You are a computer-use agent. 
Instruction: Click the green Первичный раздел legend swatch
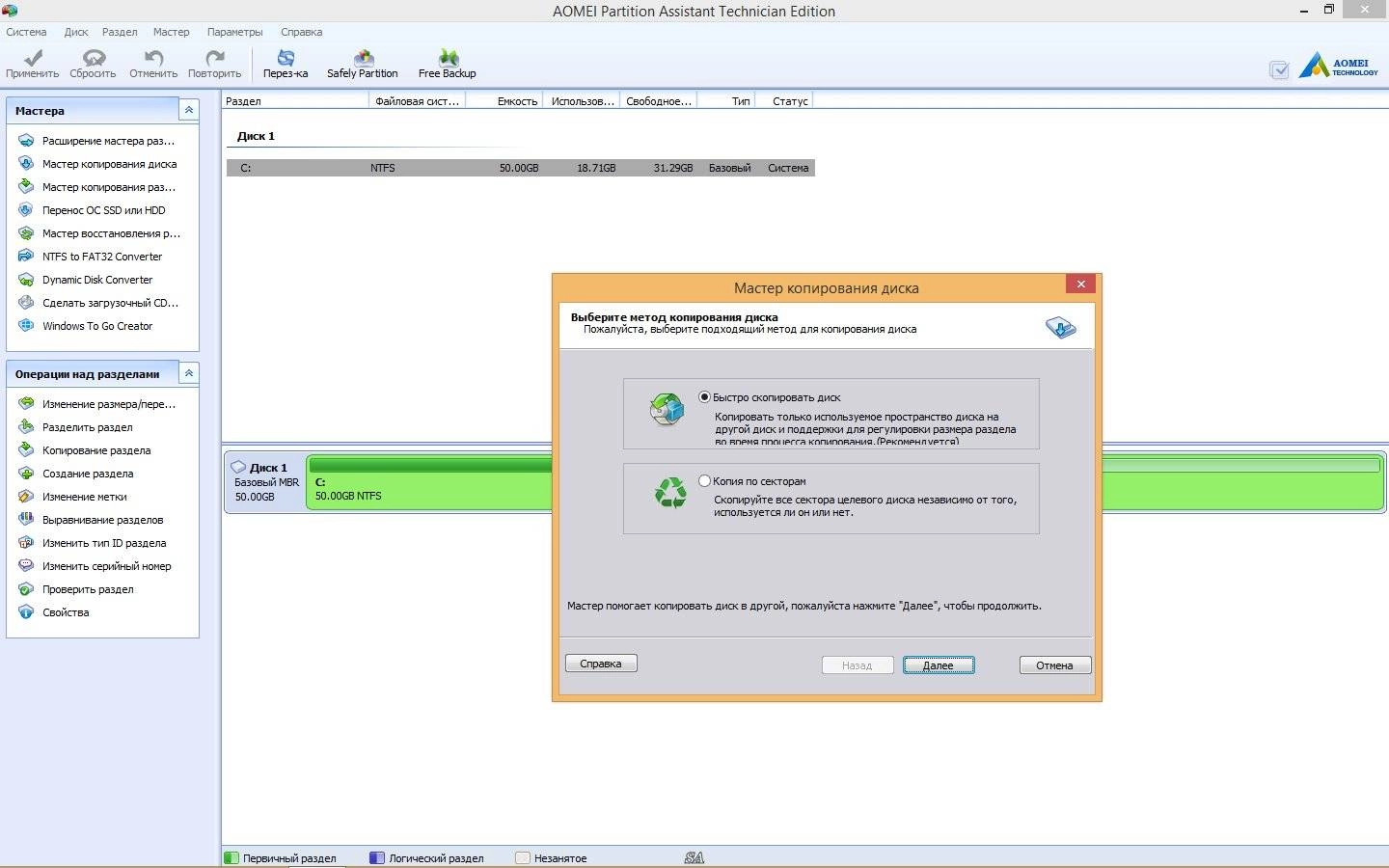pyautogui.click(x=231, y=857)
